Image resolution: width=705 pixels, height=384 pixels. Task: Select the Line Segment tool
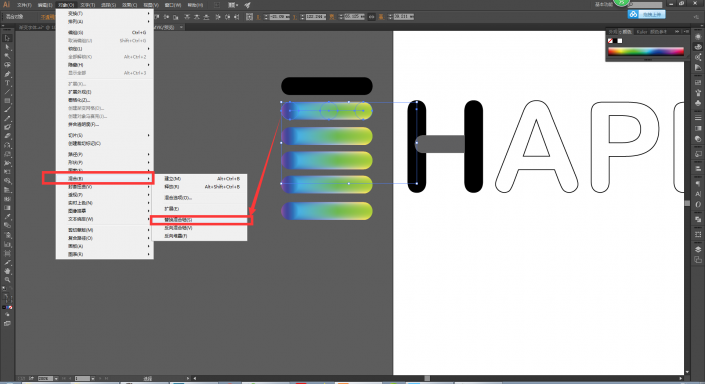[x=7, y=92]
